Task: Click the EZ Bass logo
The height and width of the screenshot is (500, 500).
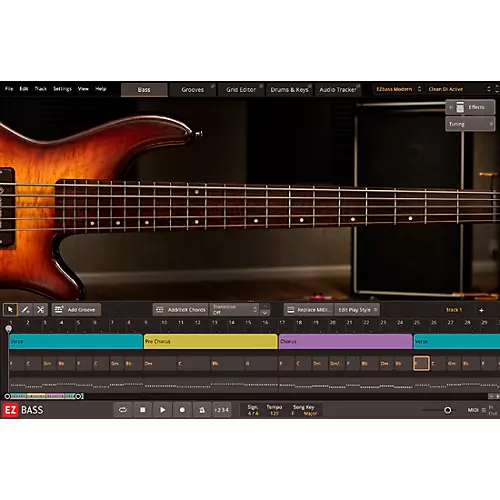Action: click(23, 410)
